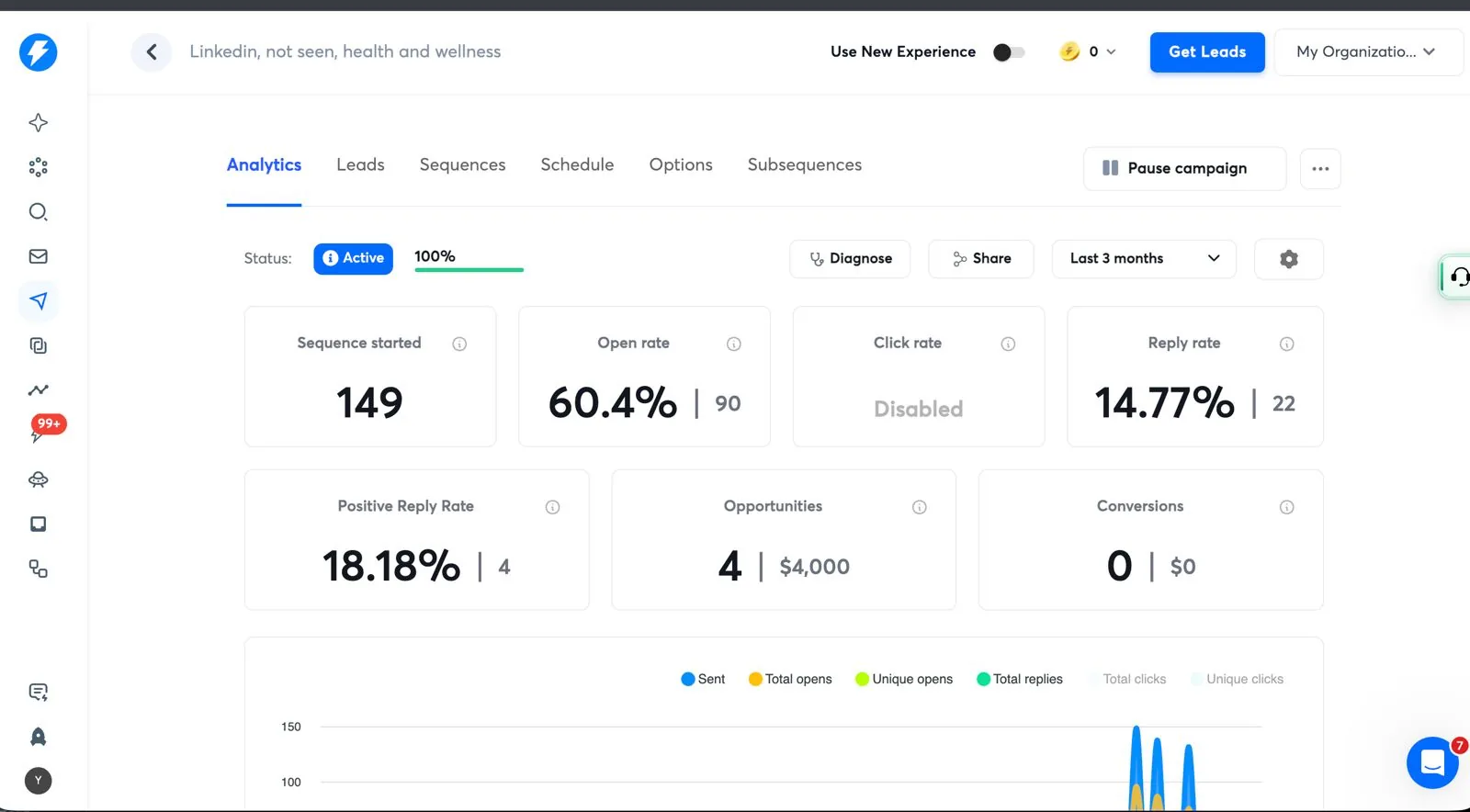Click the 100% campaign progress bar

[469, 269]
